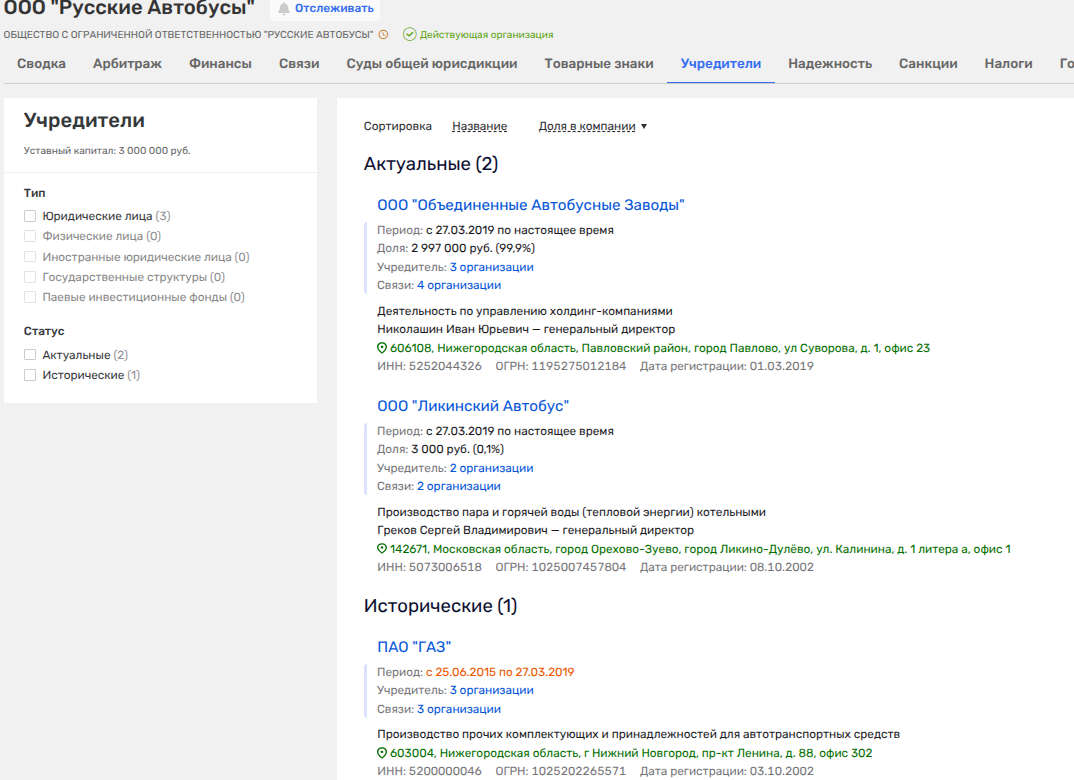Open the ПАО "ГАЗ" historical founder link

coord(414,647)
